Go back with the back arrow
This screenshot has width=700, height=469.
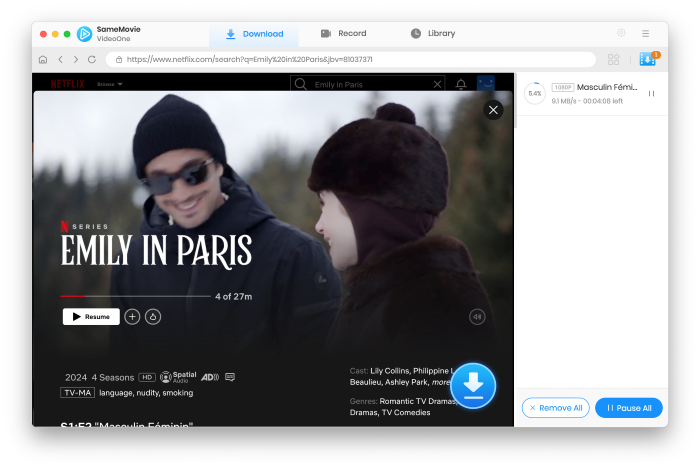click(x=60, y=59)
